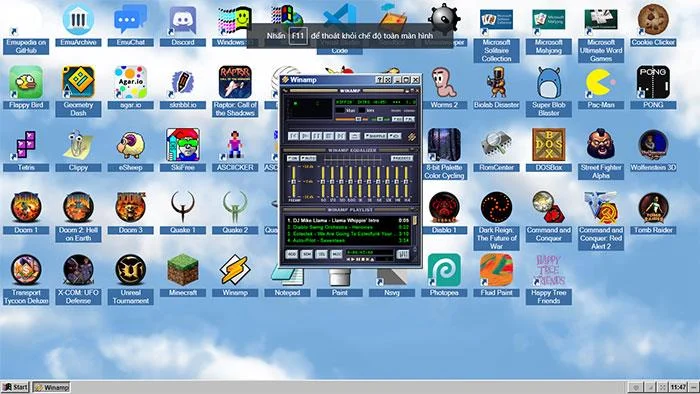The width and height of the screenshot is (700, 394).
Task: Open Super Blob Blaster icon
Action: click(x=549, y=91)
